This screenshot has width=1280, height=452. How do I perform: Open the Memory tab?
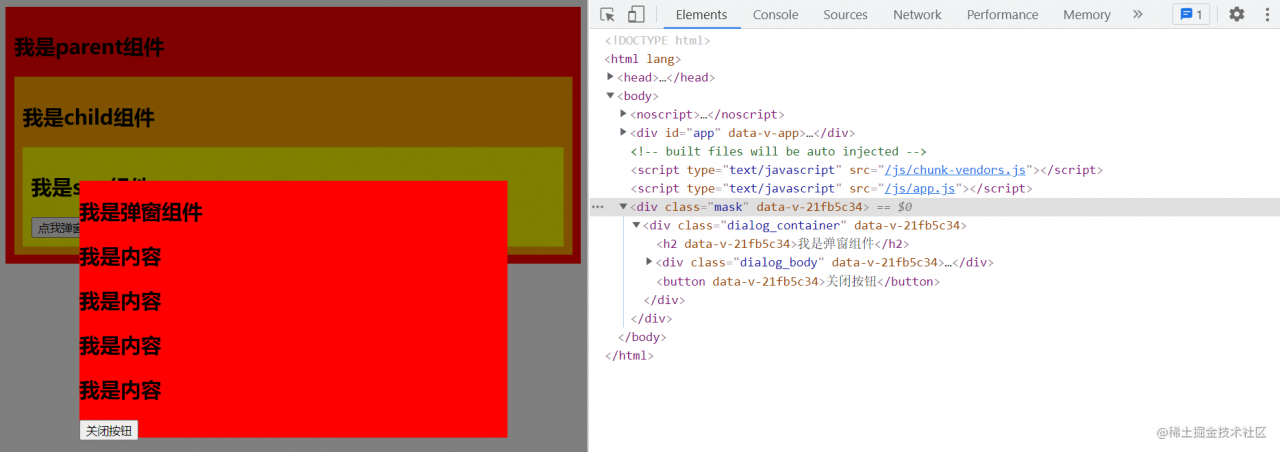click(x=1087, y=14)
